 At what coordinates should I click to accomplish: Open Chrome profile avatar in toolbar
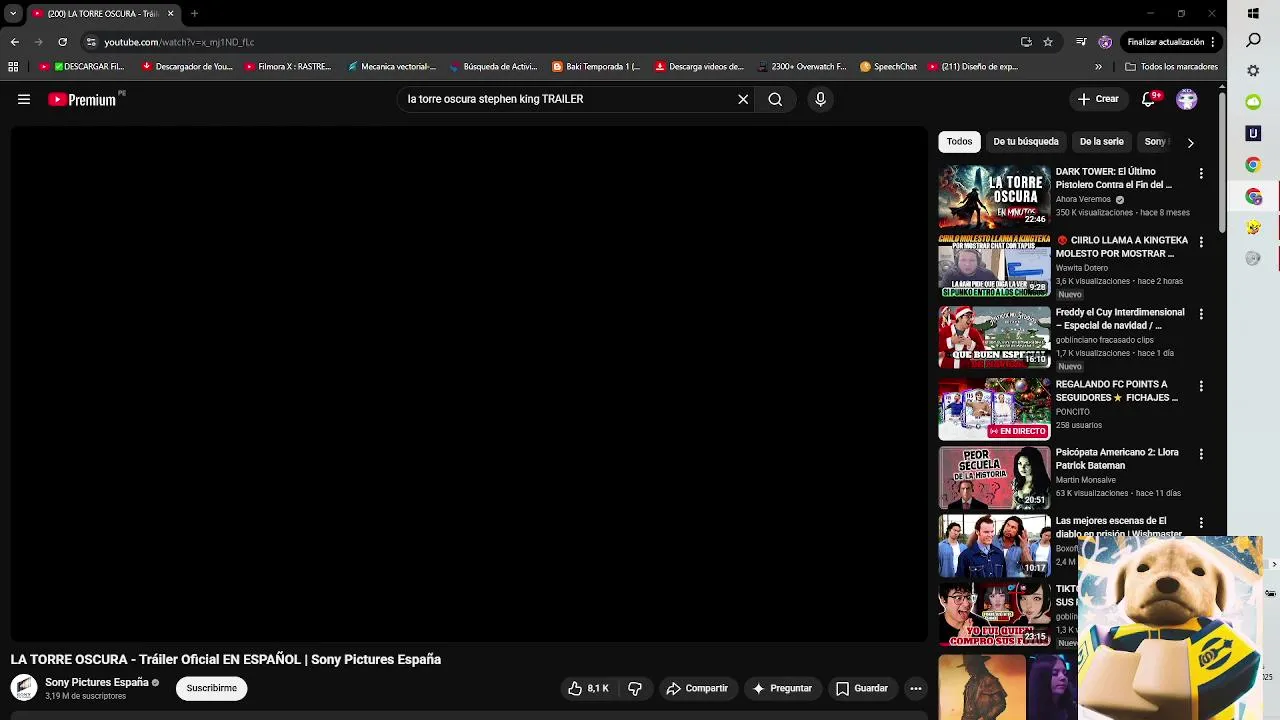point(1104,42)
